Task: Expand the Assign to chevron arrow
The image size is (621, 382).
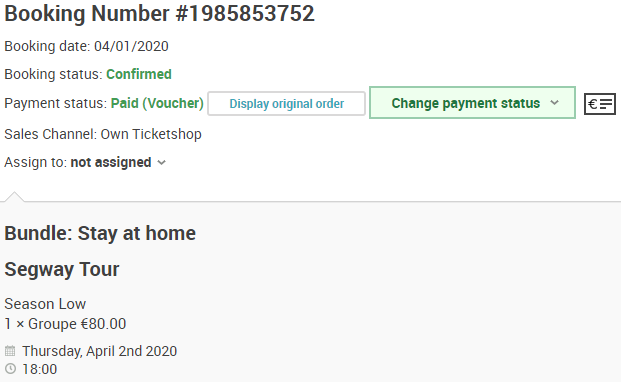Action: (162, 162)
